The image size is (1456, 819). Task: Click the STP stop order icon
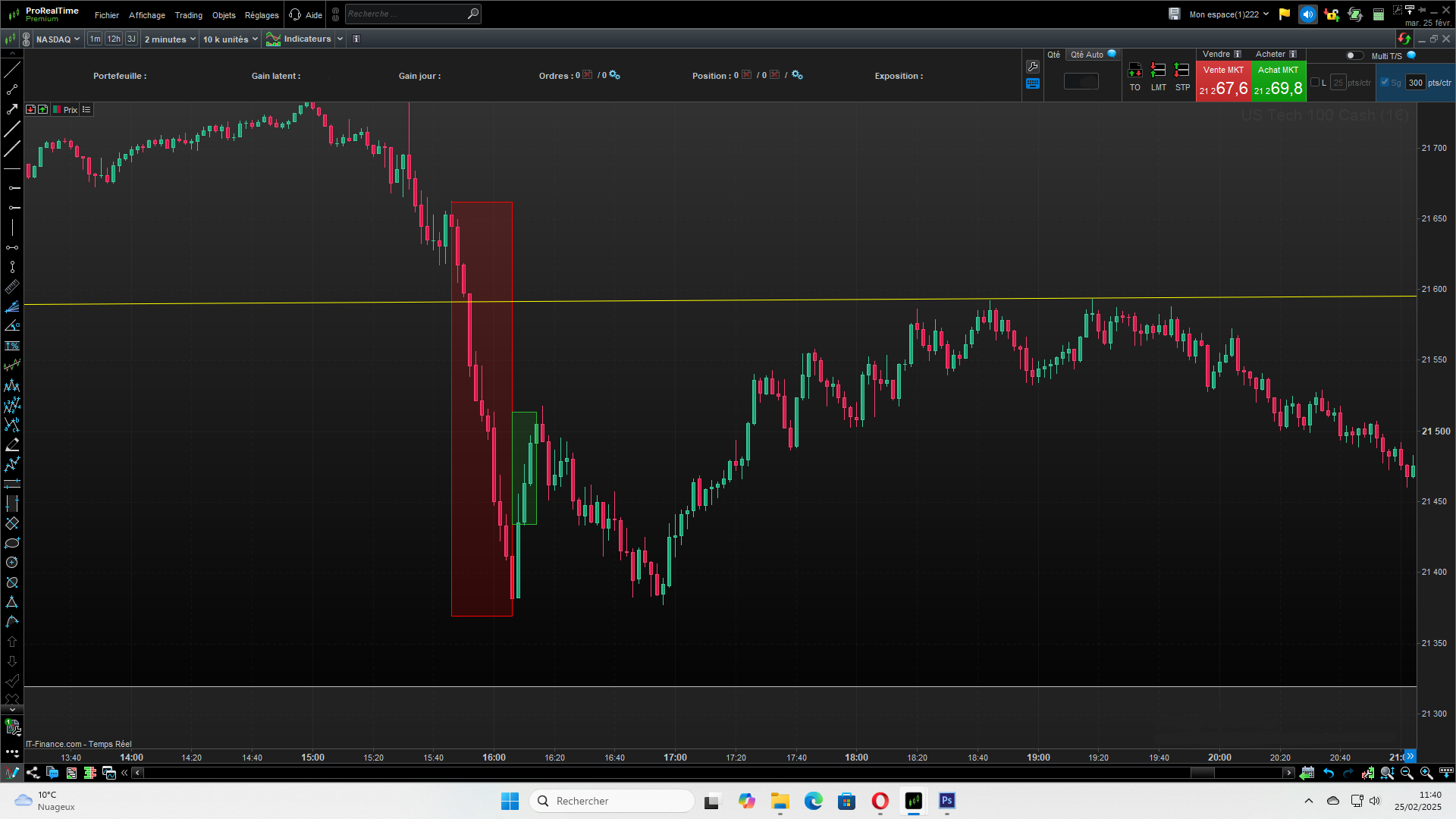(x=1181, y=71)
